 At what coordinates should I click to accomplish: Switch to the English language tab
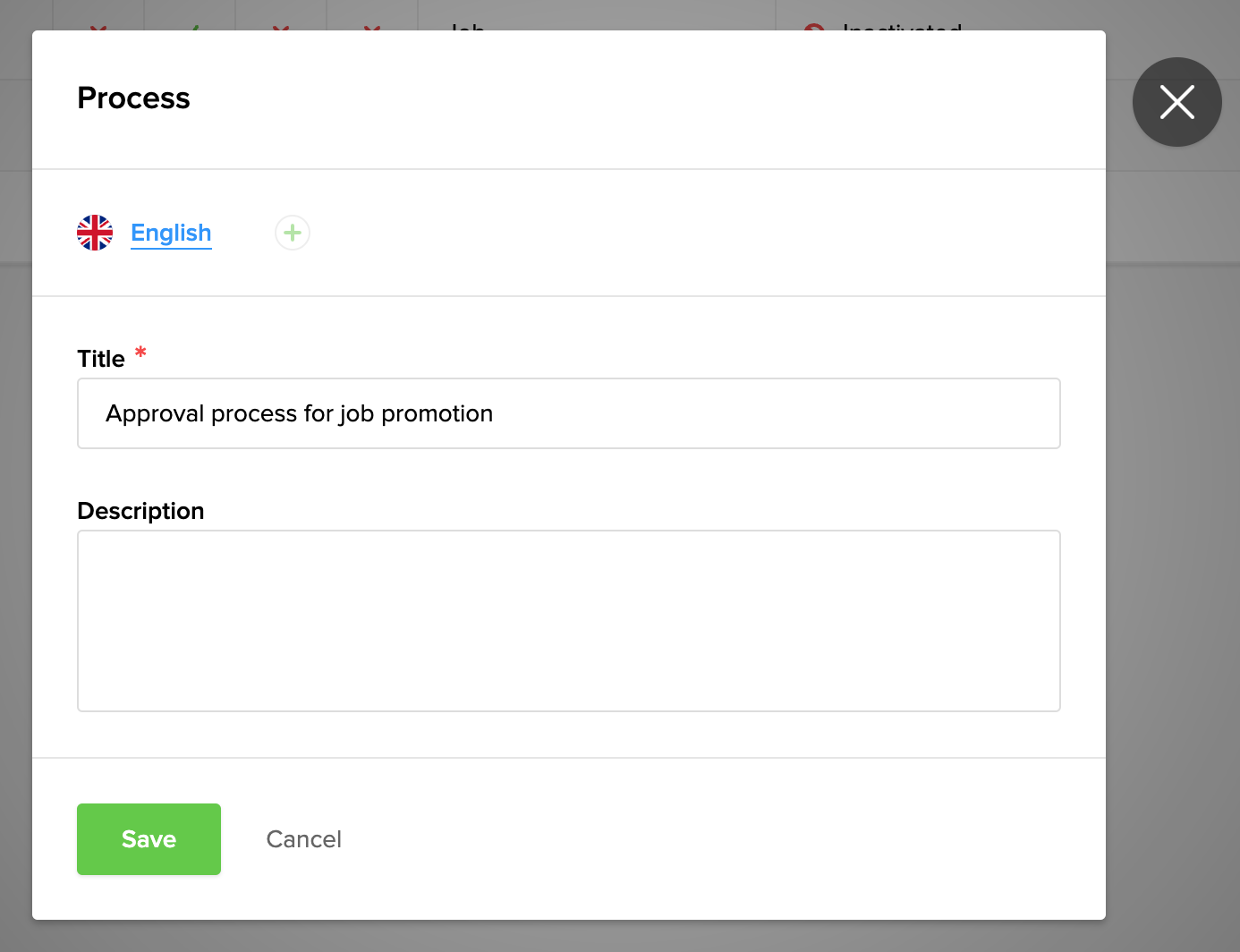click(171, 233)
